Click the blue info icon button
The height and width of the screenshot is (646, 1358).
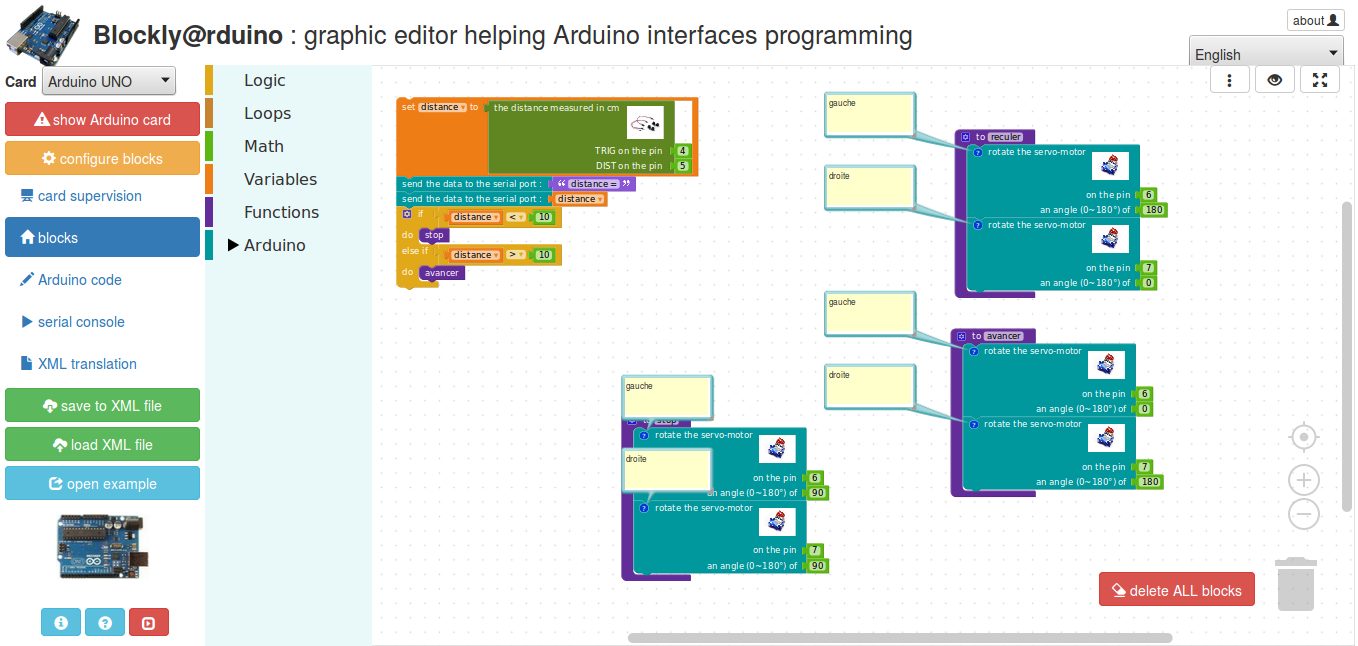click(x=61, y=622)
